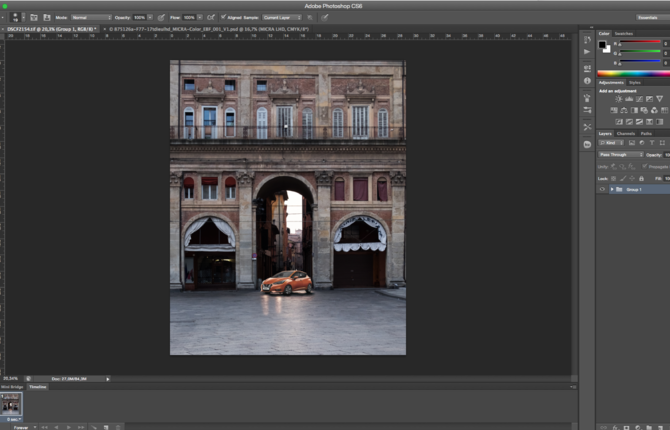Add a Vibrance adjustment

coord(659,99)
